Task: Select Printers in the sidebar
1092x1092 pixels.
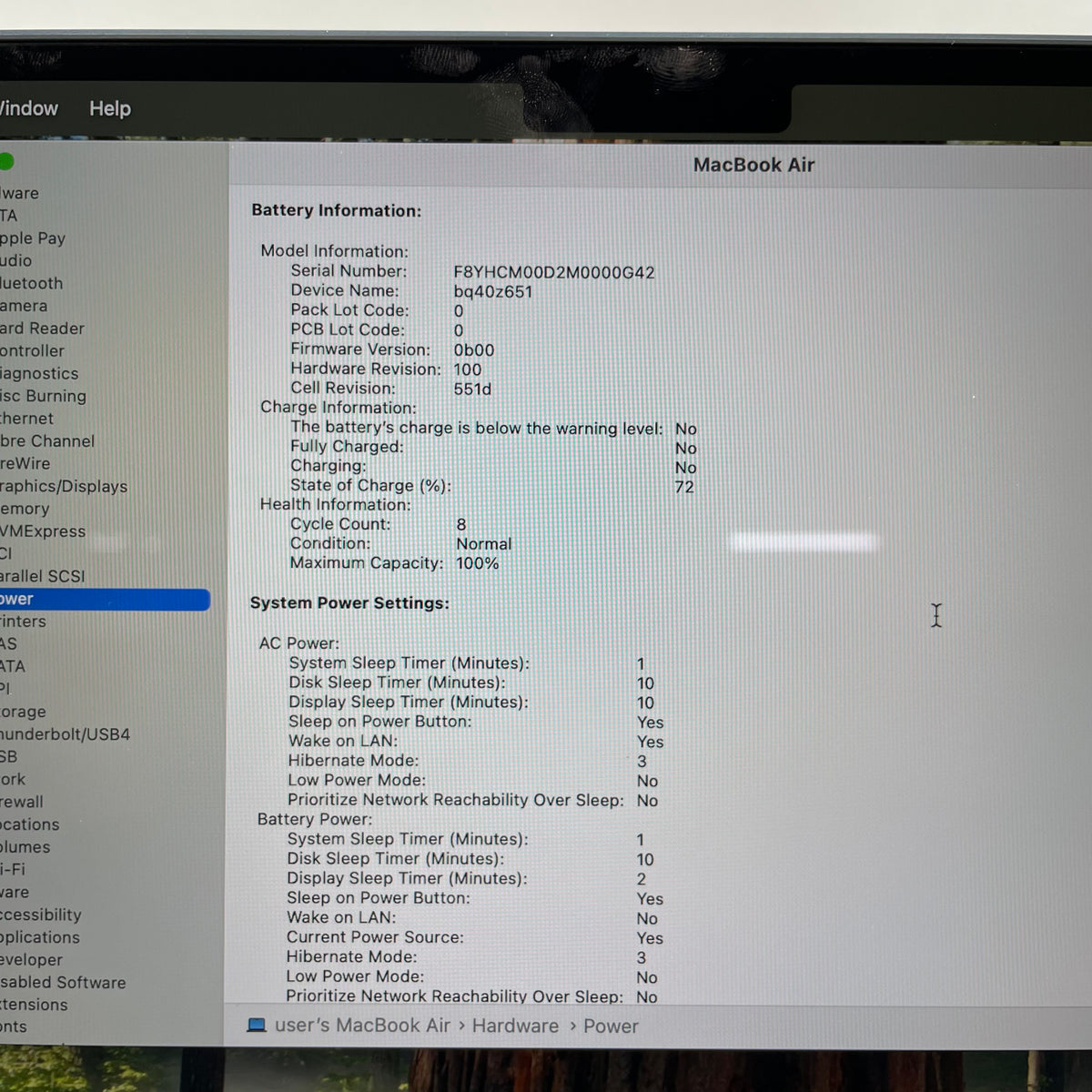Action: tap(23, 622)
